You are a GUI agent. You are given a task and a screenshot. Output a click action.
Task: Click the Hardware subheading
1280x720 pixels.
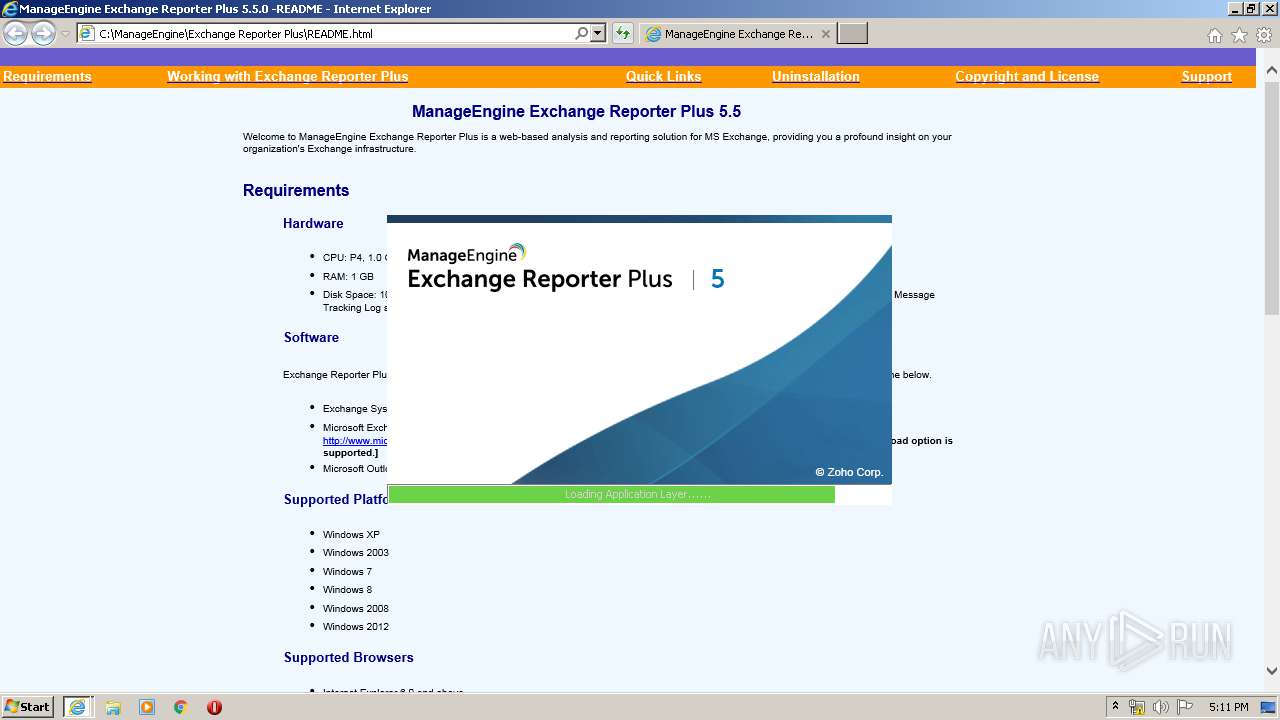313,223
